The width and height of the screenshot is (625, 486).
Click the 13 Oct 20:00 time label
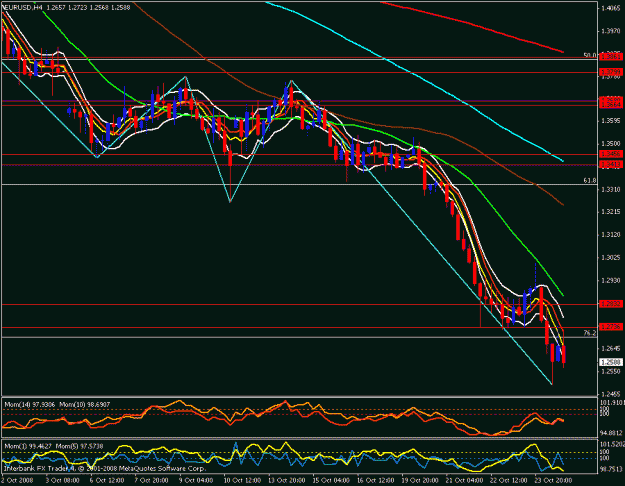[x=287, y=480]
